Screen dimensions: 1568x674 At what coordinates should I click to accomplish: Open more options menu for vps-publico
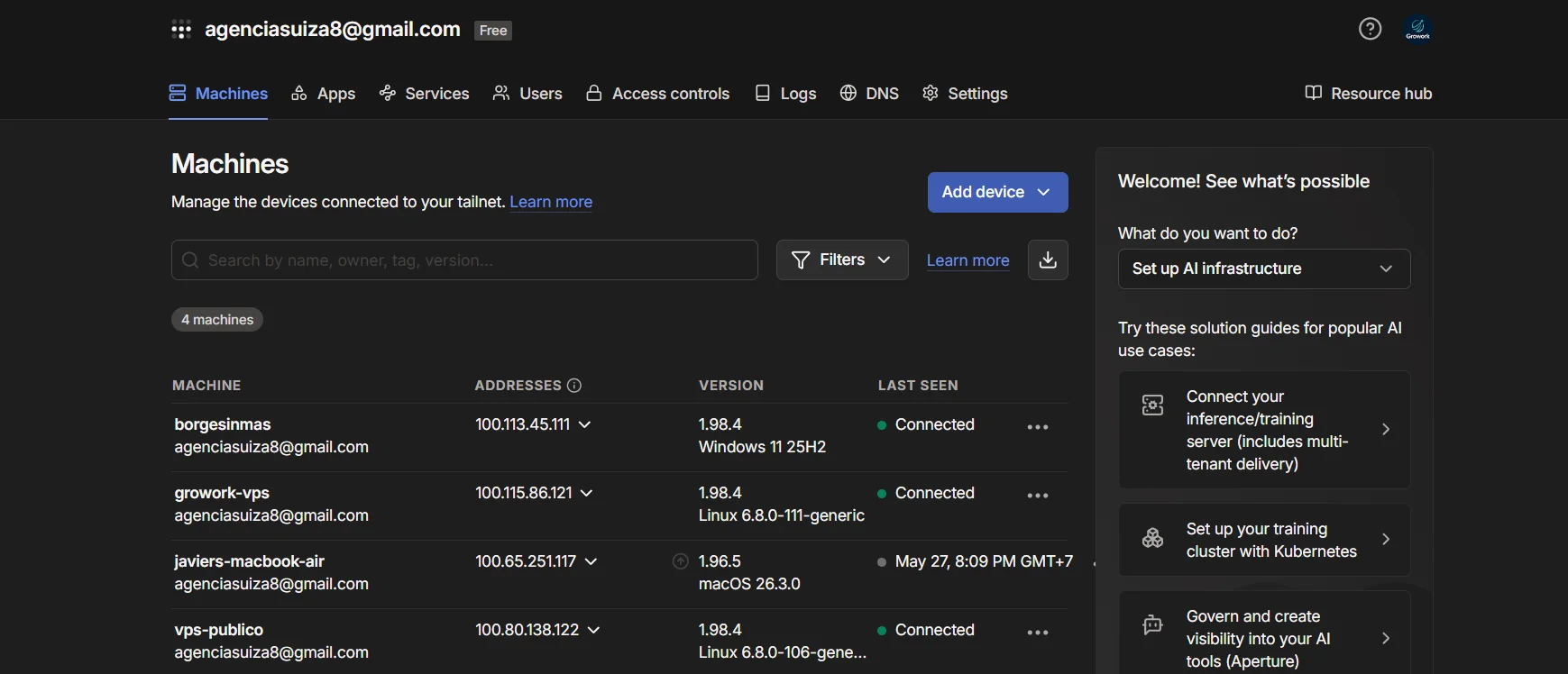tap(1038, 633)
